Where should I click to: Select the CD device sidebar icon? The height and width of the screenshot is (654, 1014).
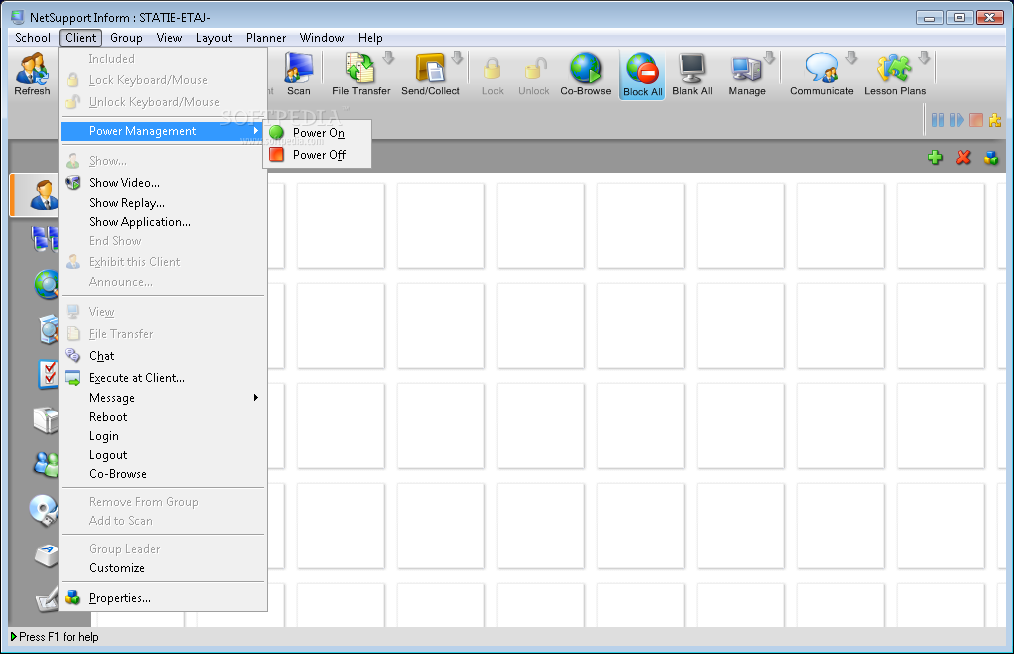(44, 510)
